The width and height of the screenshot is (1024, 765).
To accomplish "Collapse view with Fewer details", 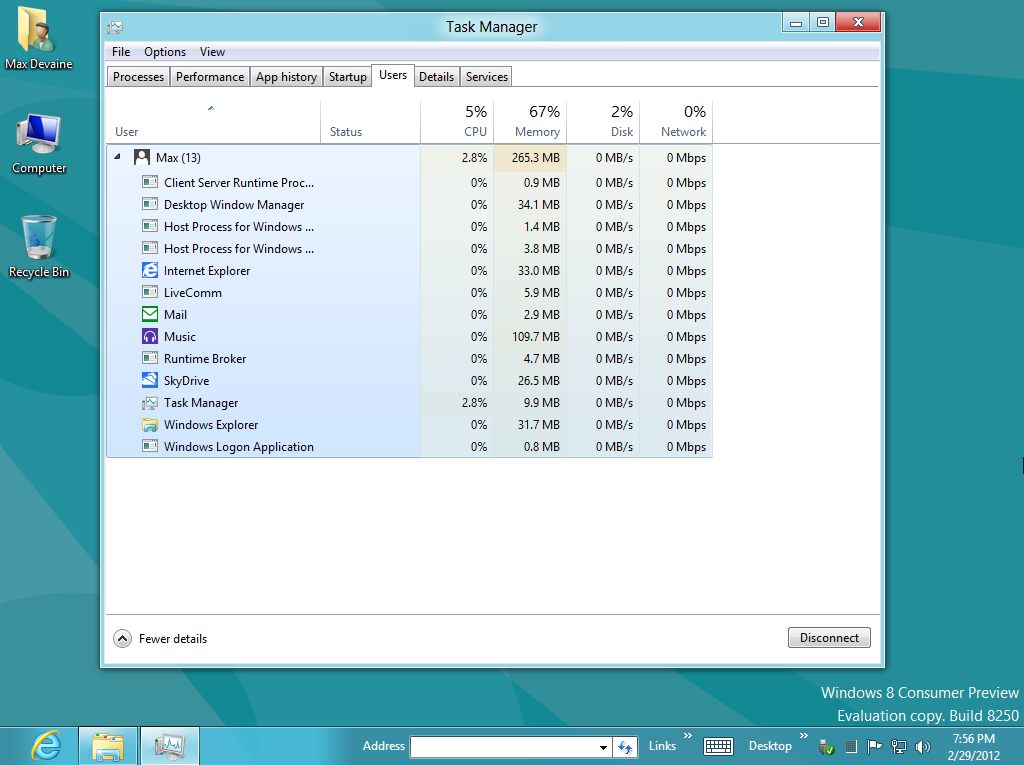I will pyautogui.click(x=160, y=638).
